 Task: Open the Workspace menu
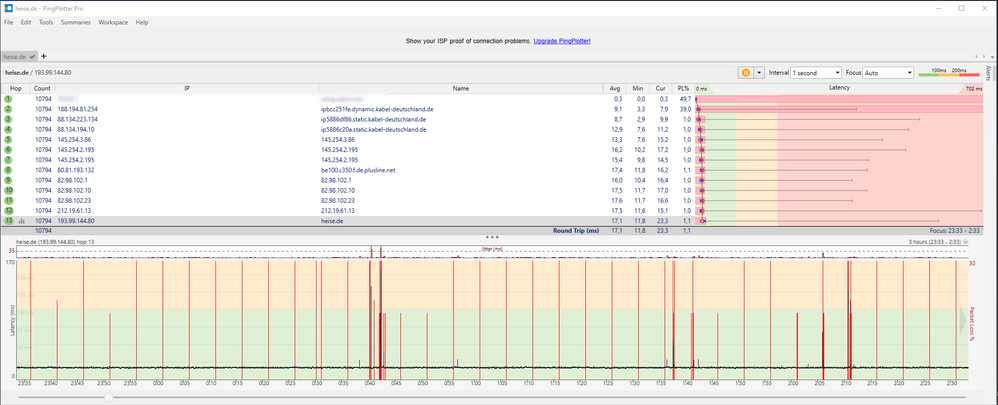click(x=112, y=22)
